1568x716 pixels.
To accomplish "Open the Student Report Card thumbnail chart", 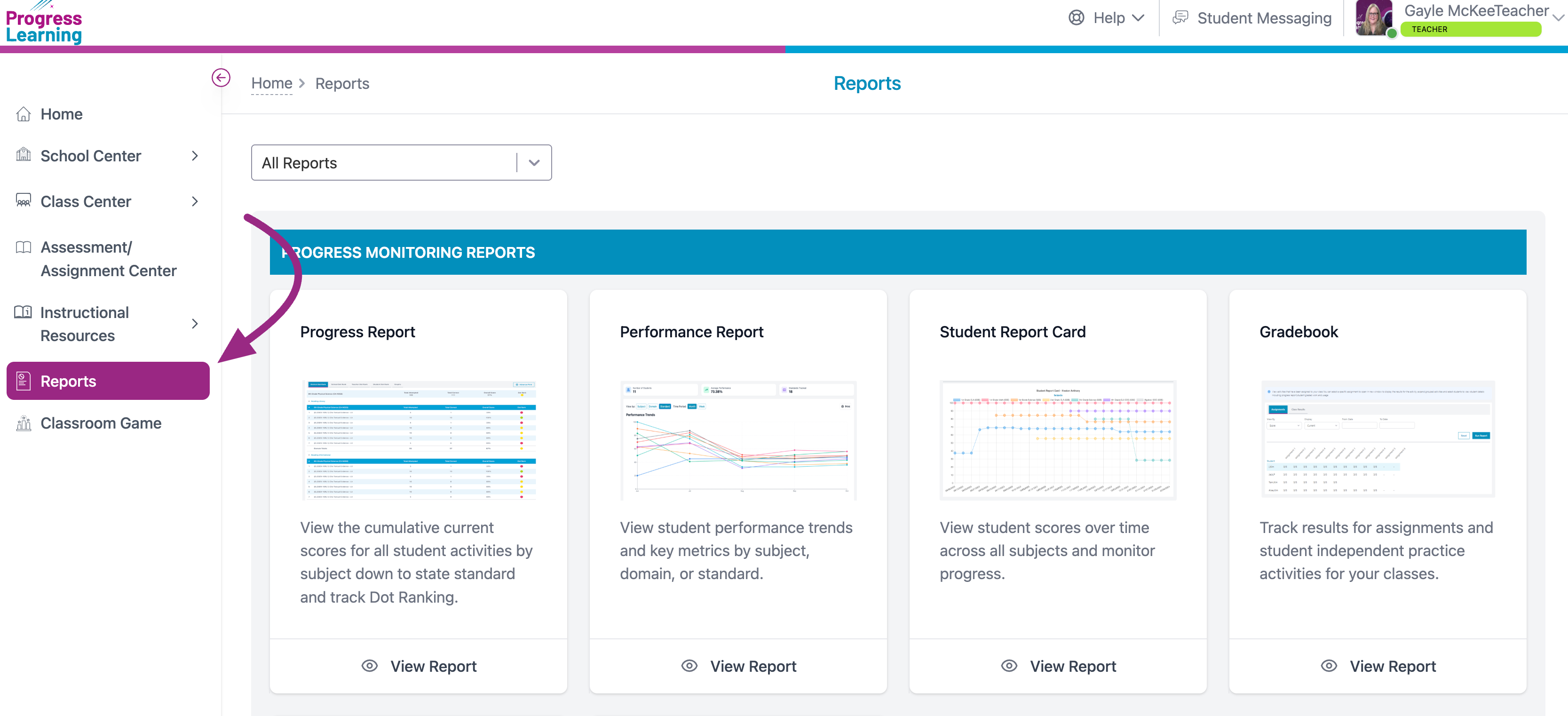I will point(1058,440).
